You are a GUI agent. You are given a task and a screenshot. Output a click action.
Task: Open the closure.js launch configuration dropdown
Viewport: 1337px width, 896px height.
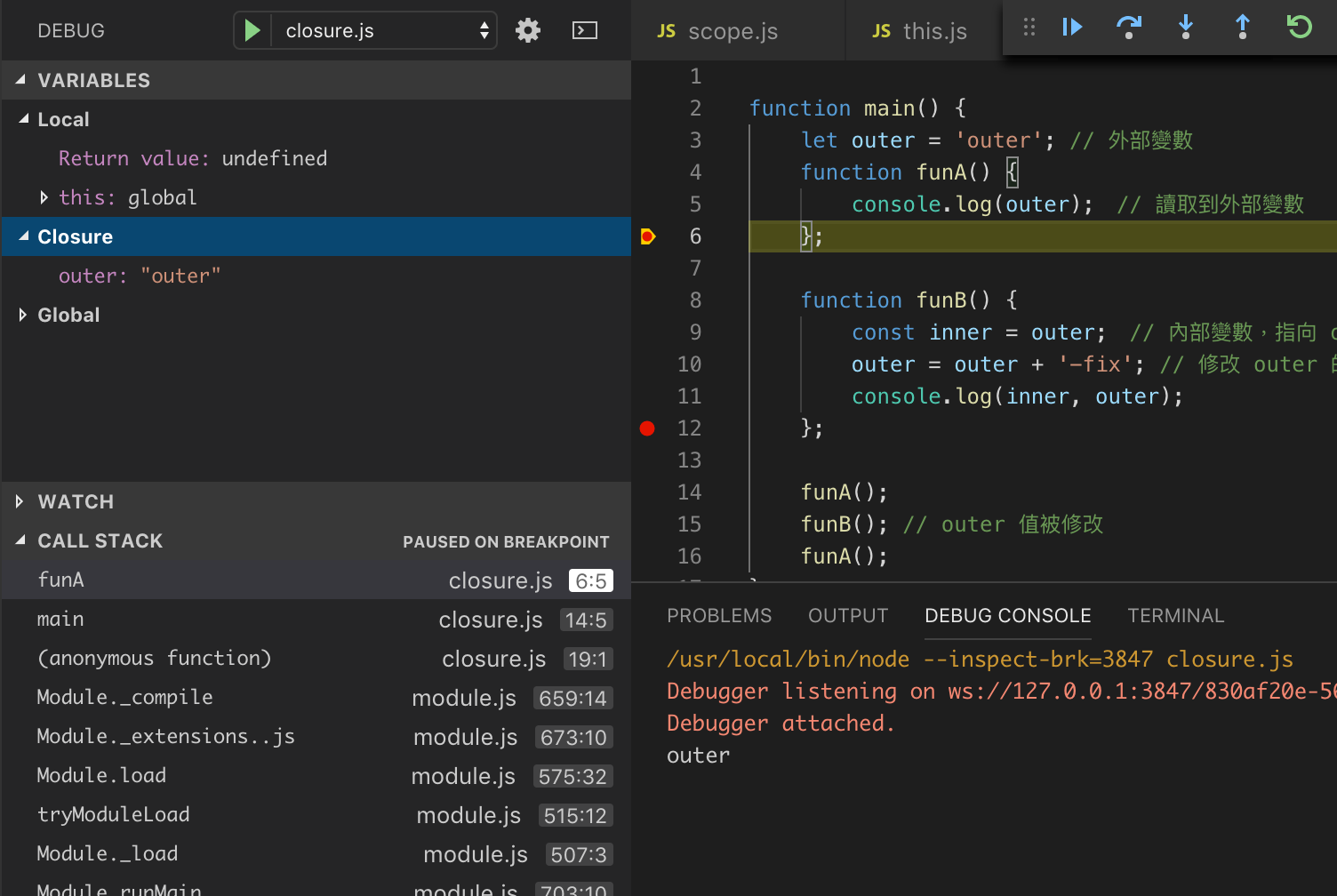[384, 31]
